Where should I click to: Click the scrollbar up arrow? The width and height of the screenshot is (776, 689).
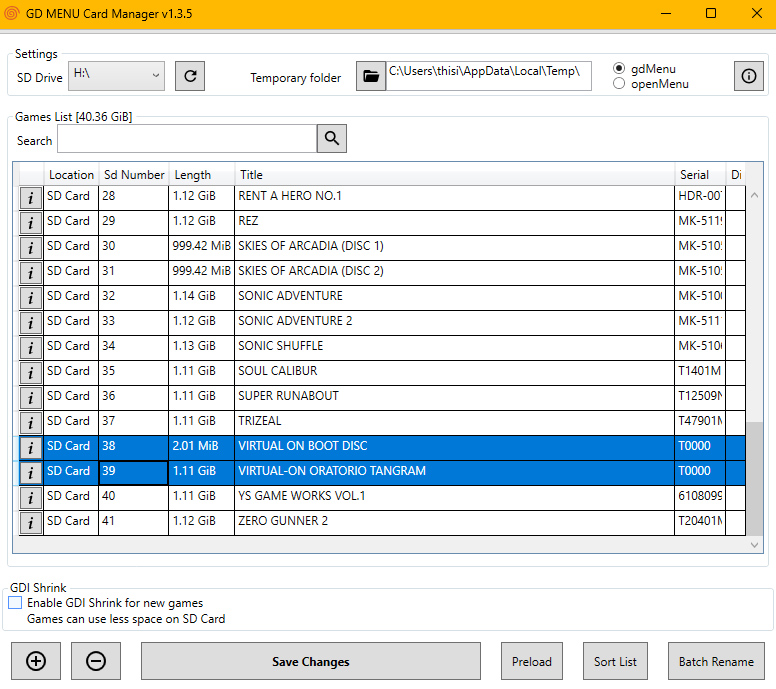click(754, 195)
